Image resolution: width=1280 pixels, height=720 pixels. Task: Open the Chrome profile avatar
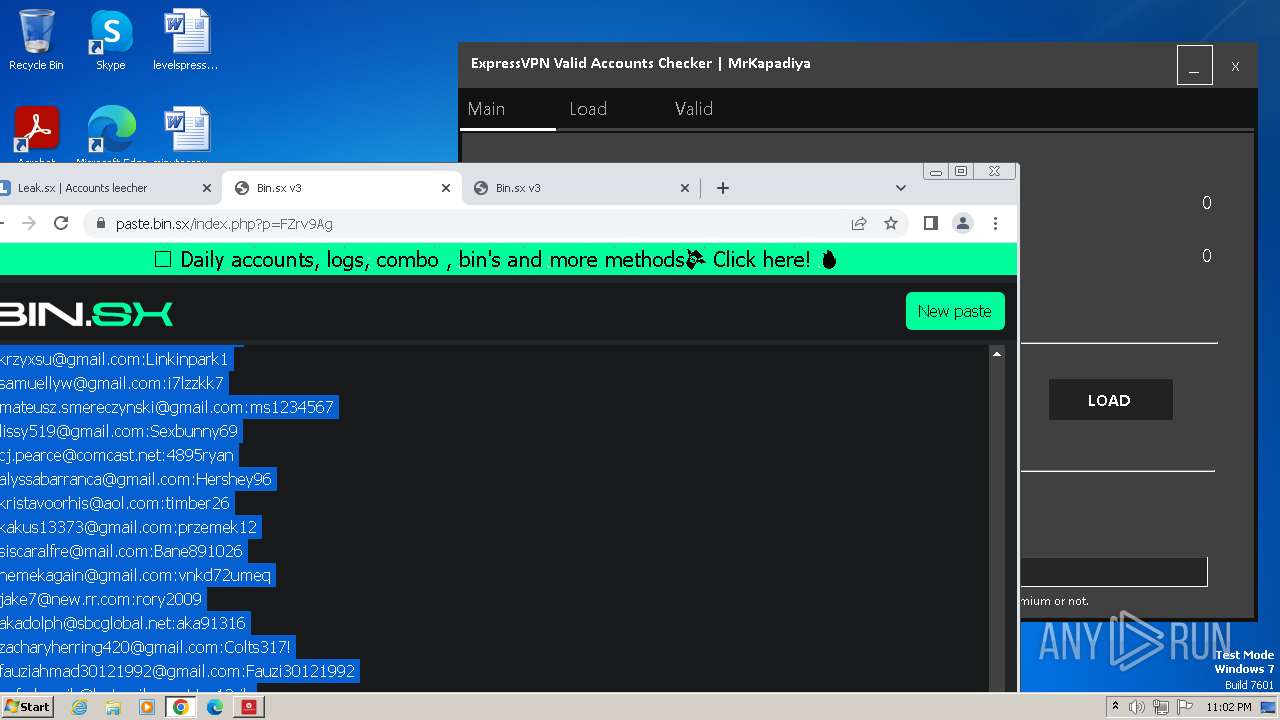pos(963,224)
